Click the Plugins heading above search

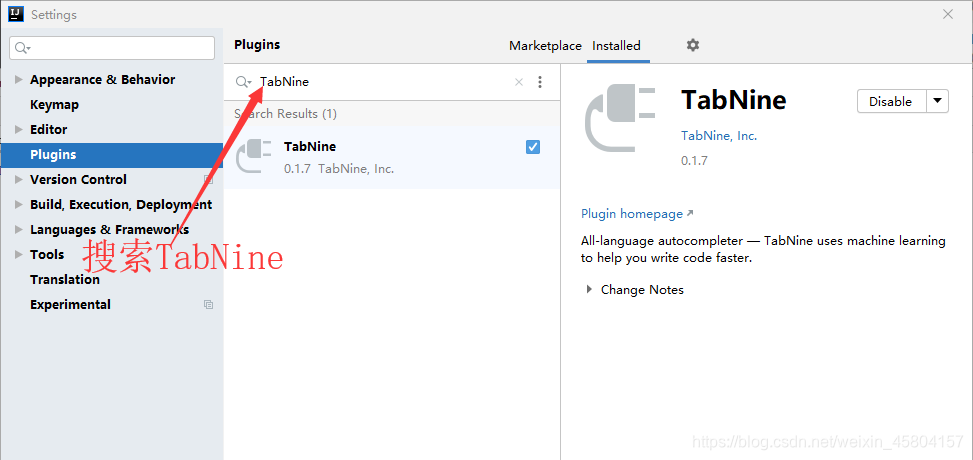click(x=257, y=45)
